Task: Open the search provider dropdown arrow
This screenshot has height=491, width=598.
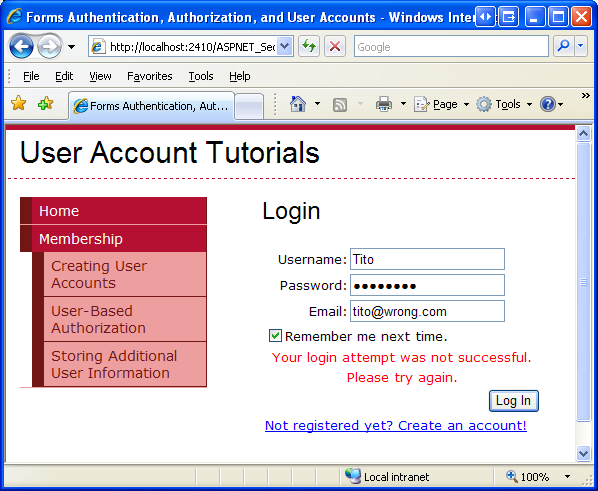Action: click(x=580, y=47)
